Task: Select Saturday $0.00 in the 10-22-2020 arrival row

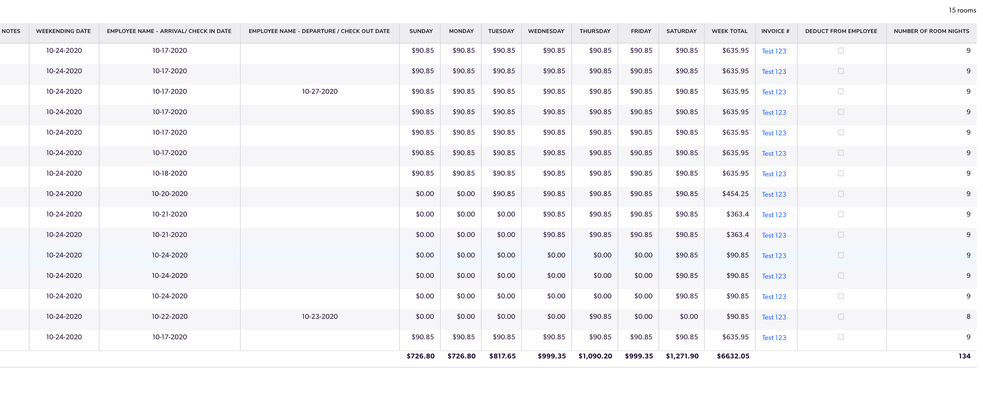Action: (x=688, y=317)
